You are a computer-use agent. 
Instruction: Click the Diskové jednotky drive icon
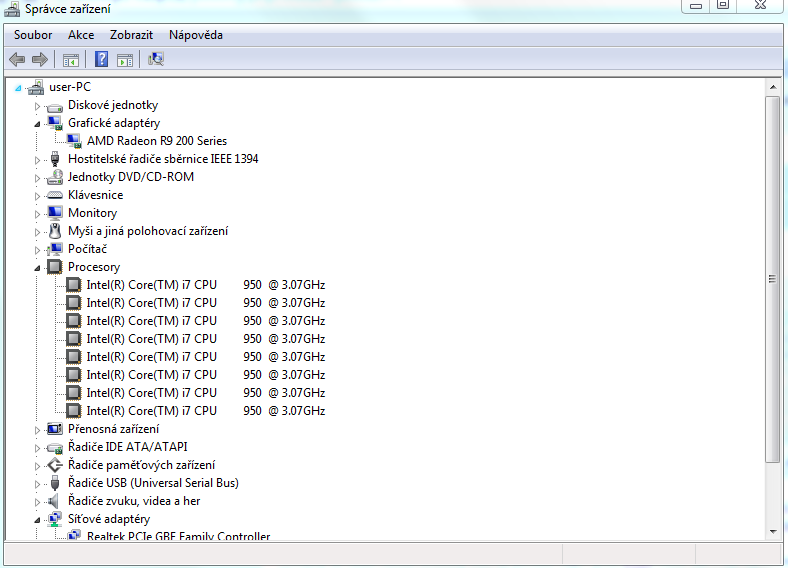coord(55,106)
